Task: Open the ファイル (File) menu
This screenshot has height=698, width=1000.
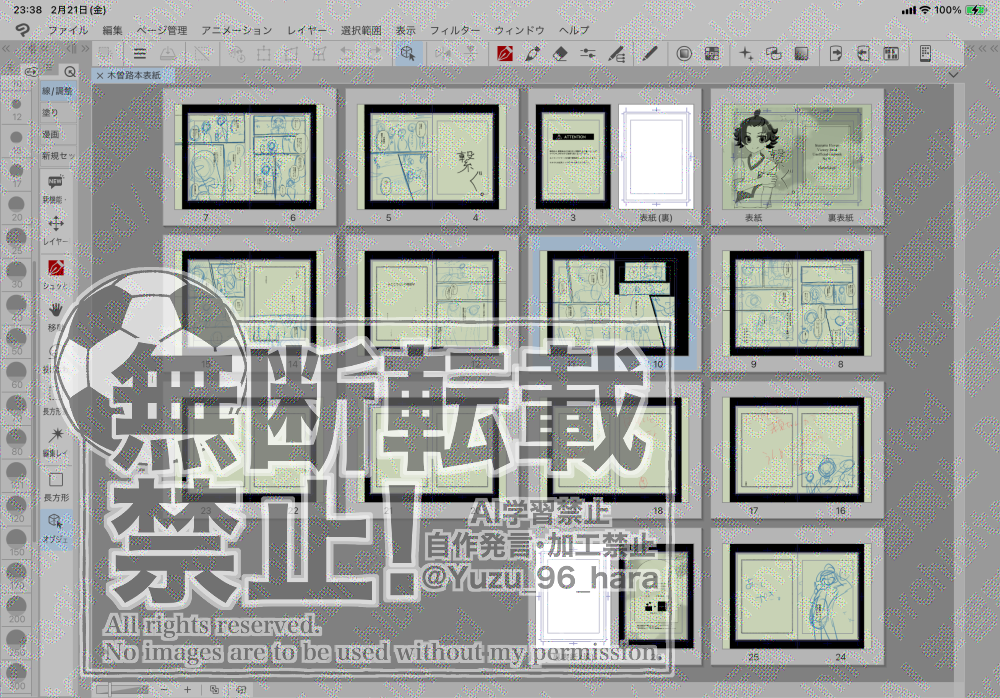Action: [68, 31]
